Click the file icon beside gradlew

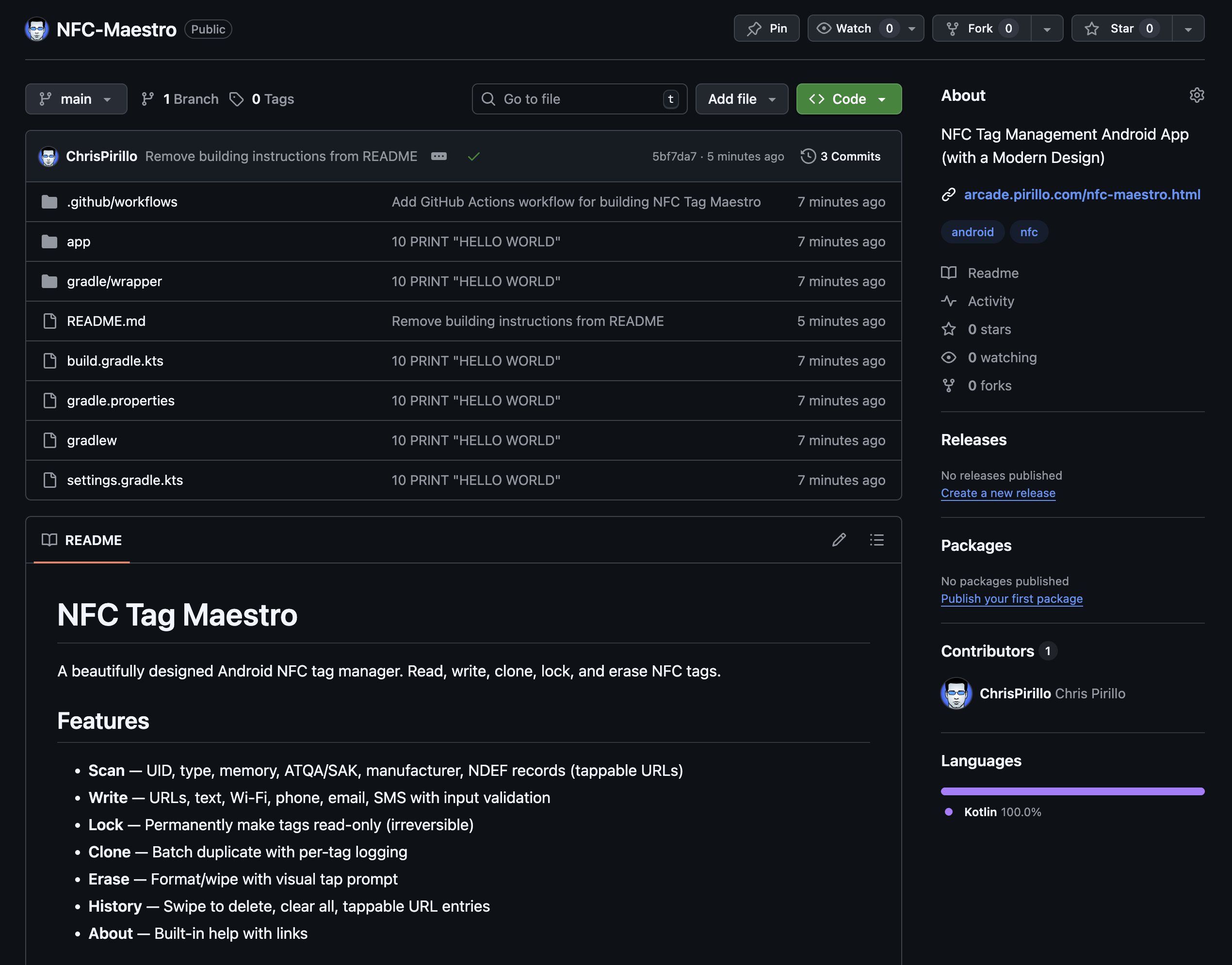(x=50, y=440)
